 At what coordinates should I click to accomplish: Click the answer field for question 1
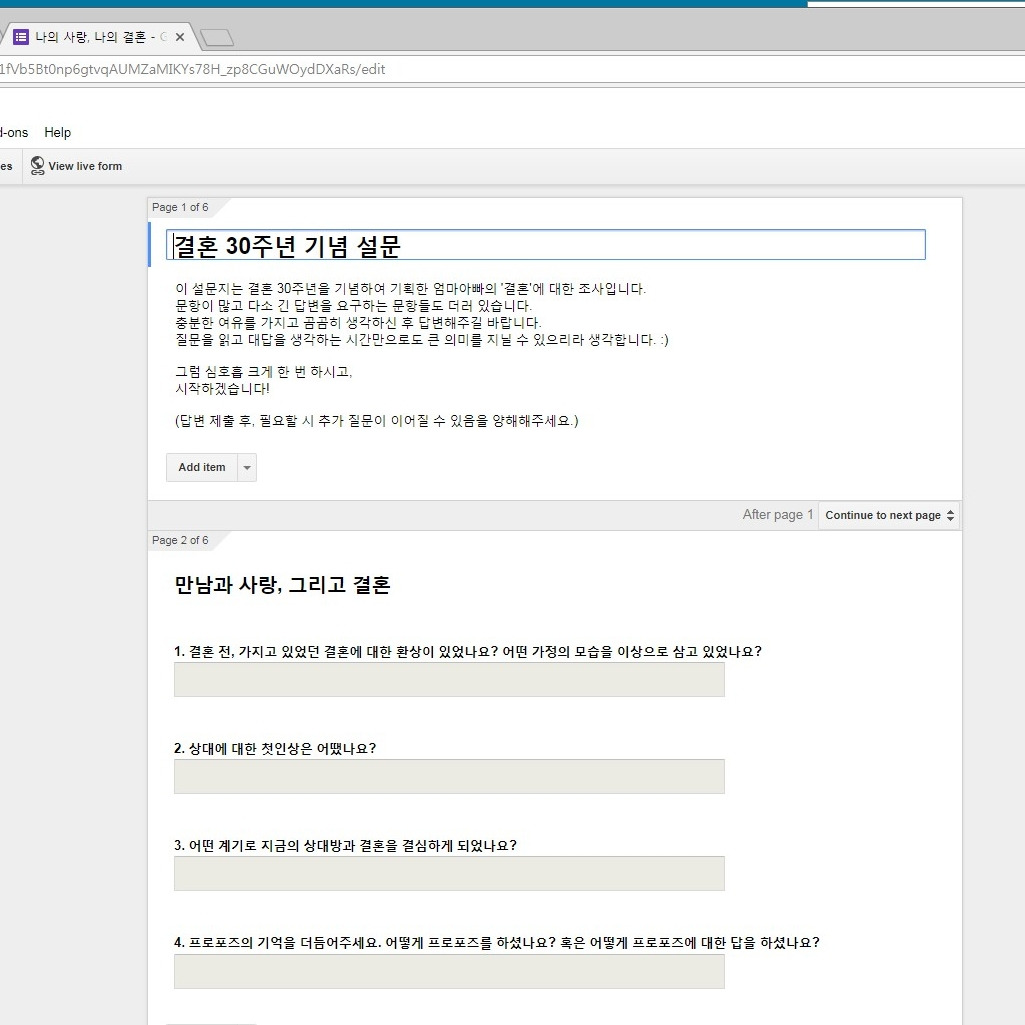point(449,679)
